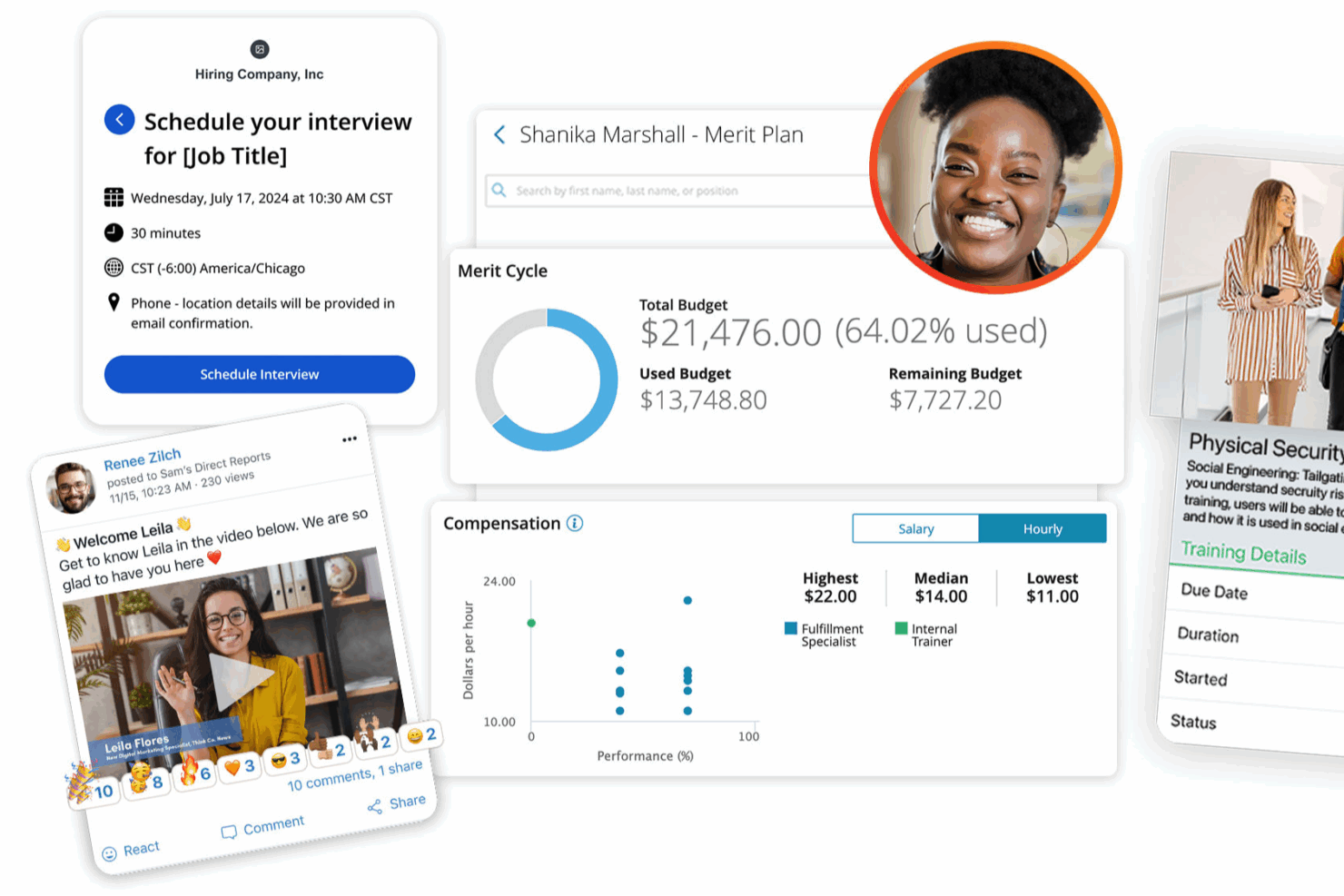Click the Comment speech bubble icon
Image resolution: width=1344 pixels, height=896 pixels.
point(229,832)
